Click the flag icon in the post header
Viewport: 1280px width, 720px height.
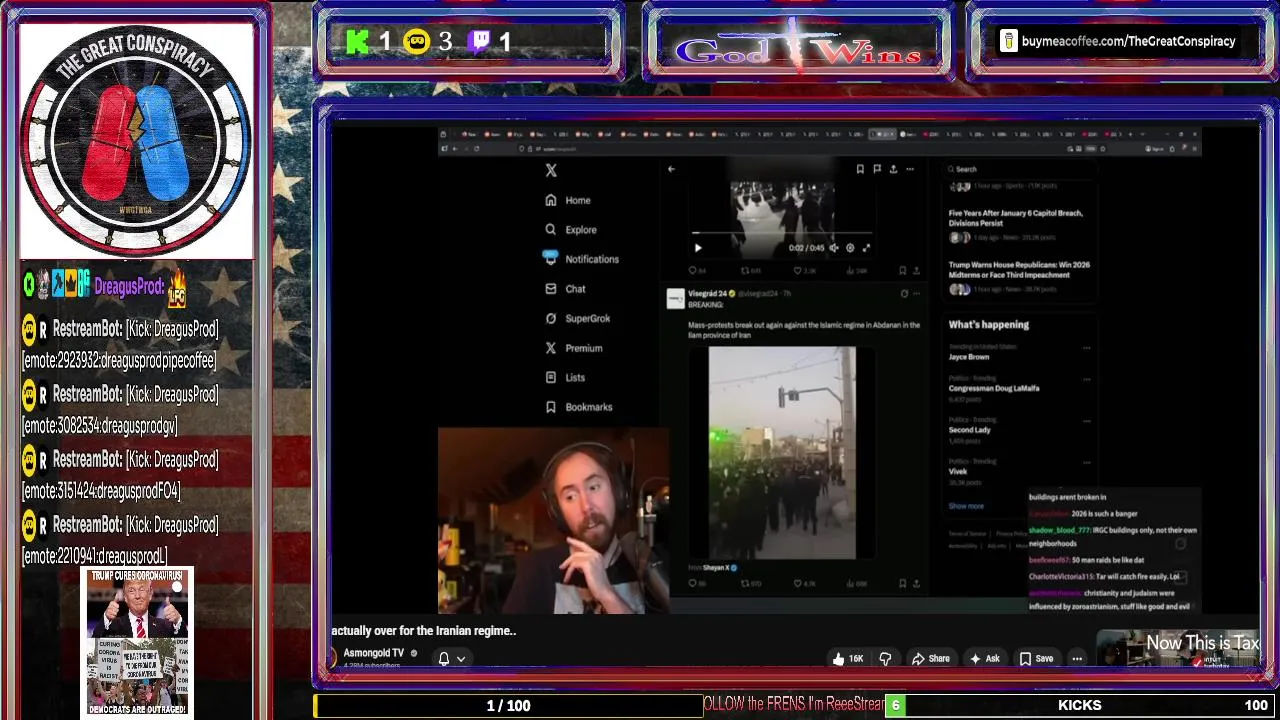click(877, 169)
